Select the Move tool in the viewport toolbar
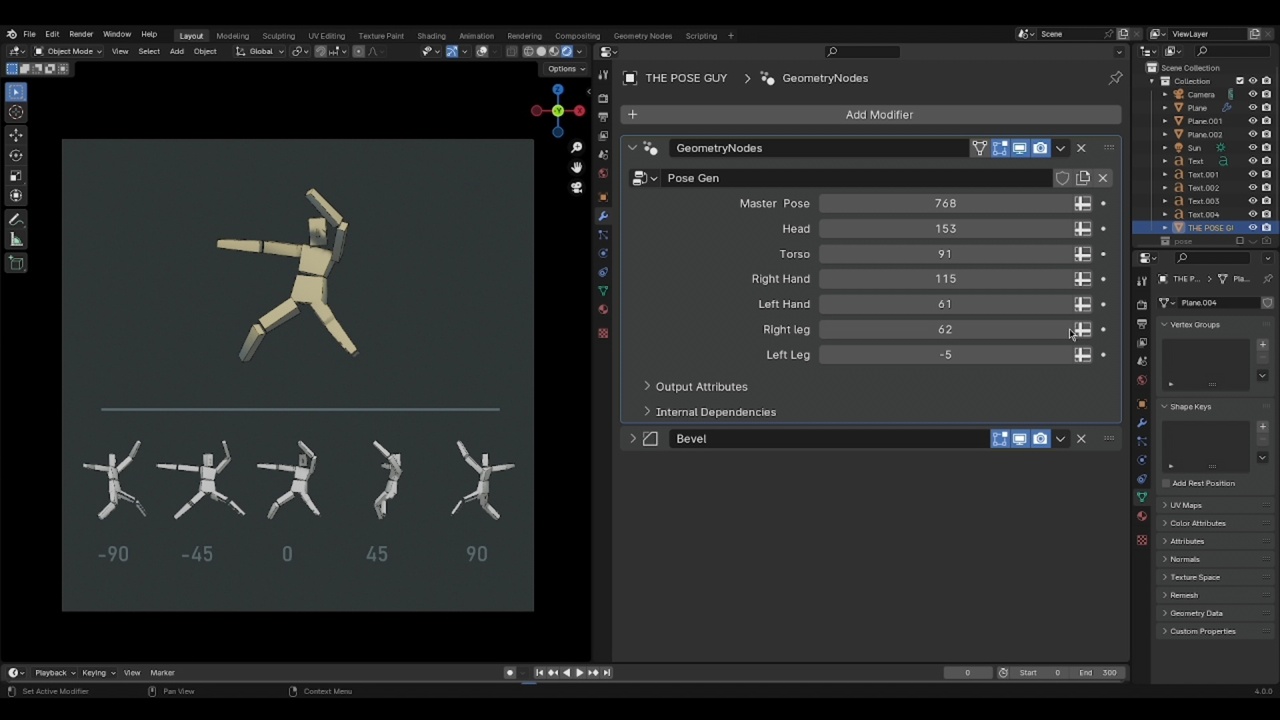 coord(16,135)
